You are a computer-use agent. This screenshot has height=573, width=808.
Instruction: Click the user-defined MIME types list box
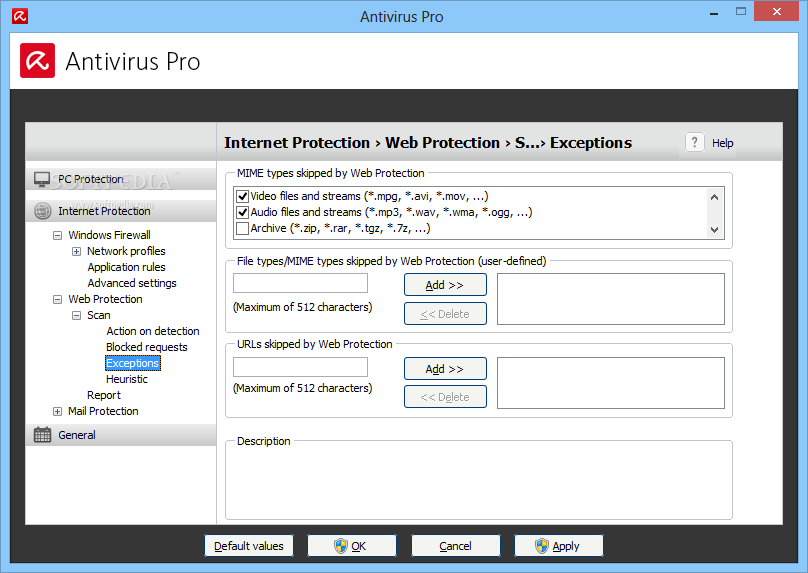[611, 299]
